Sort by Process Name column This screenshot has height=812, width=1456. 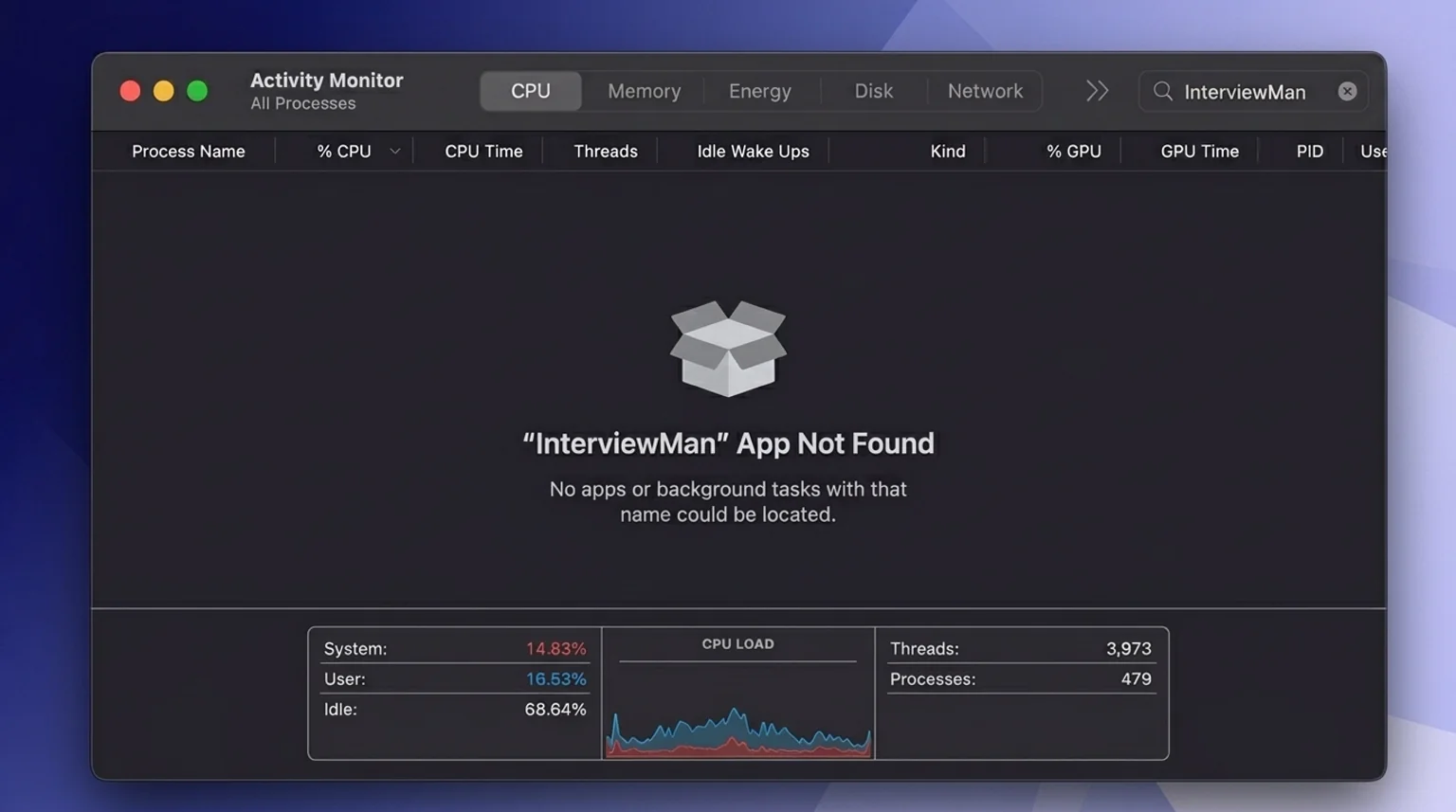[189, 152]
